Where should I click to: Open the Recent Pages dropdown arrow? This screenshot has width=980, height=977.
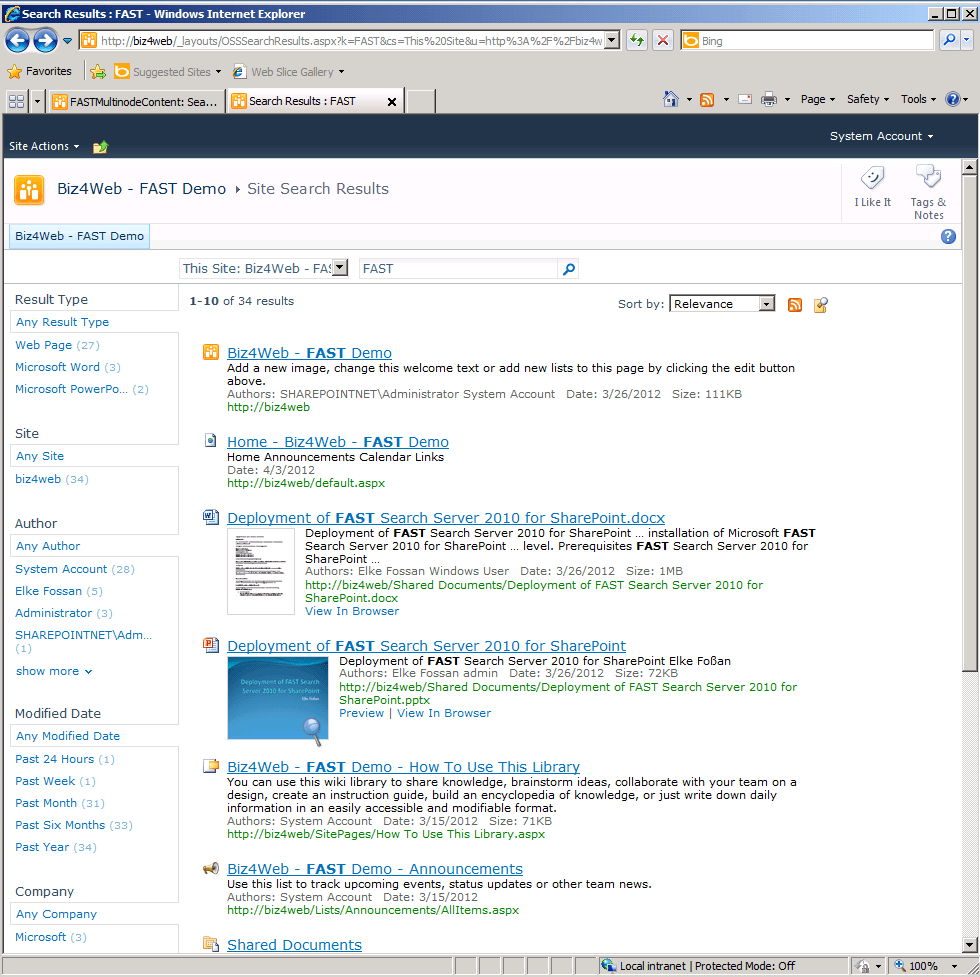pos(68,41)
